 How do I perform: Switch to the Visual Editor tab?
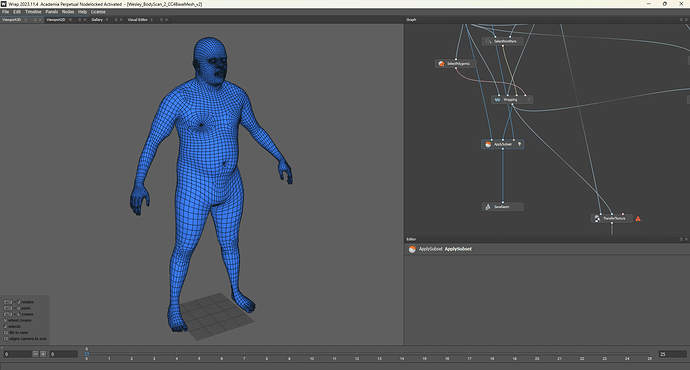pos(138,20)
